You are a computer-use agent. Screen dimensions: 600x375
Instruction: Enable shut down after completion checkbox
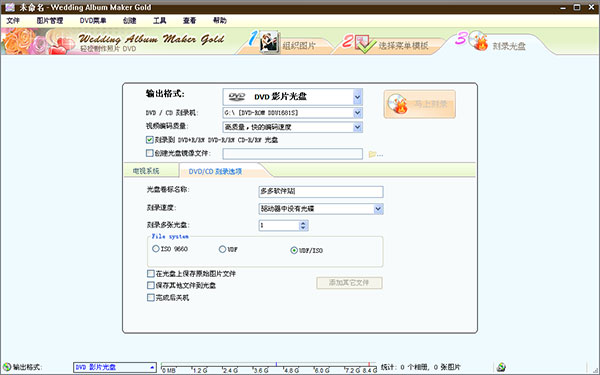151,297
